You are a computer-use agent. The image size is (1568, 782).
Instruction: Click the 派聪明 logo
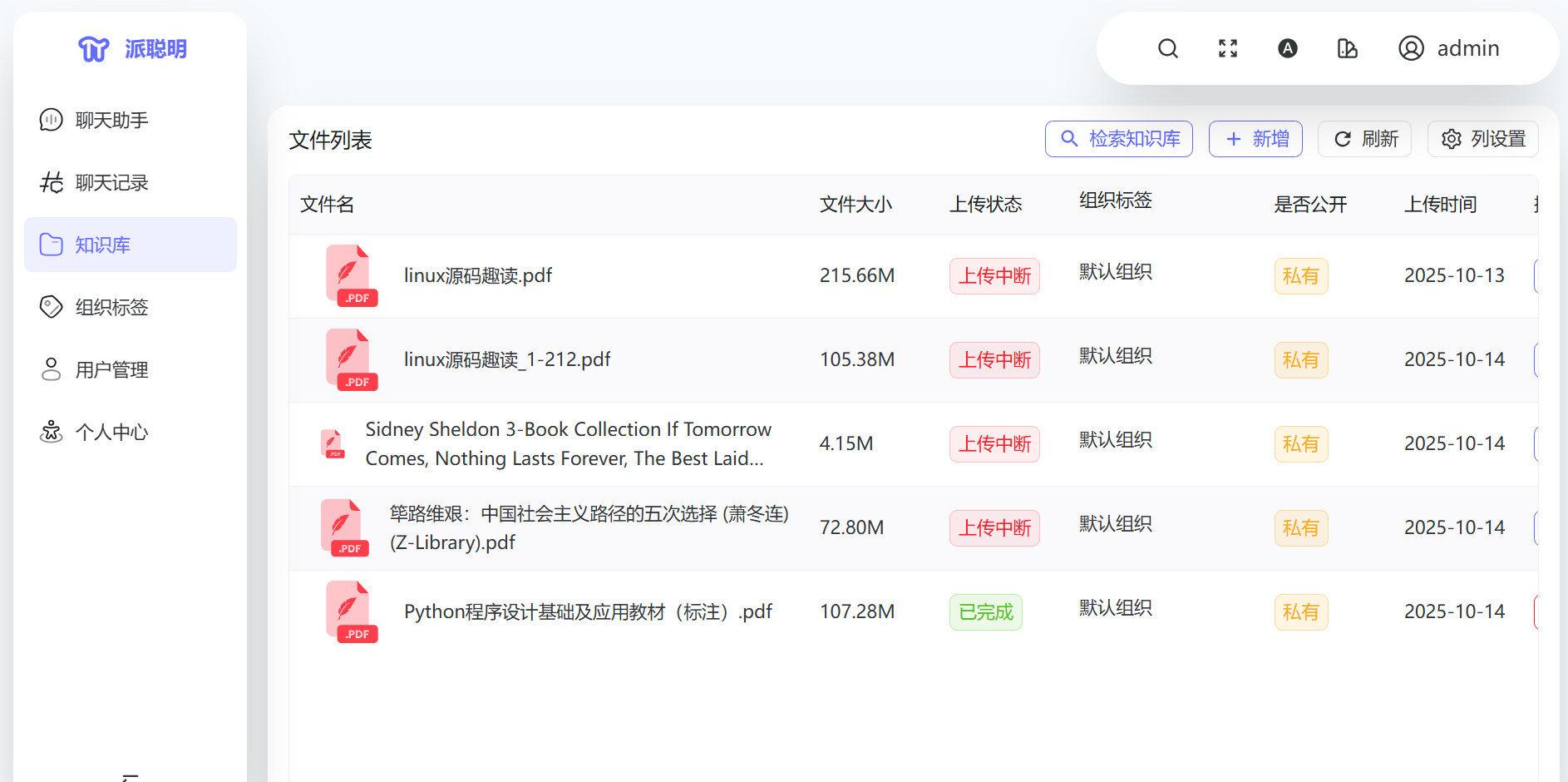pos(132,49)
